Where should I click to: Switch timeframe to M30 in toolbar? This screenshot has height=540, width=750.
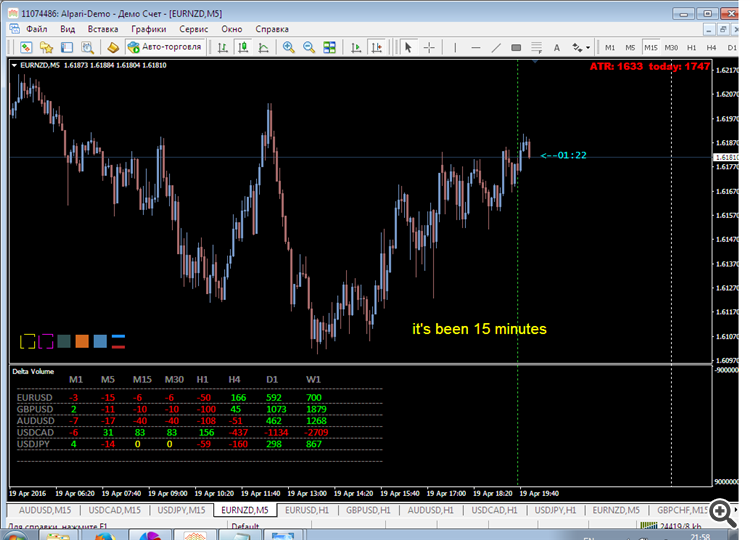click(x=671, y=47)
